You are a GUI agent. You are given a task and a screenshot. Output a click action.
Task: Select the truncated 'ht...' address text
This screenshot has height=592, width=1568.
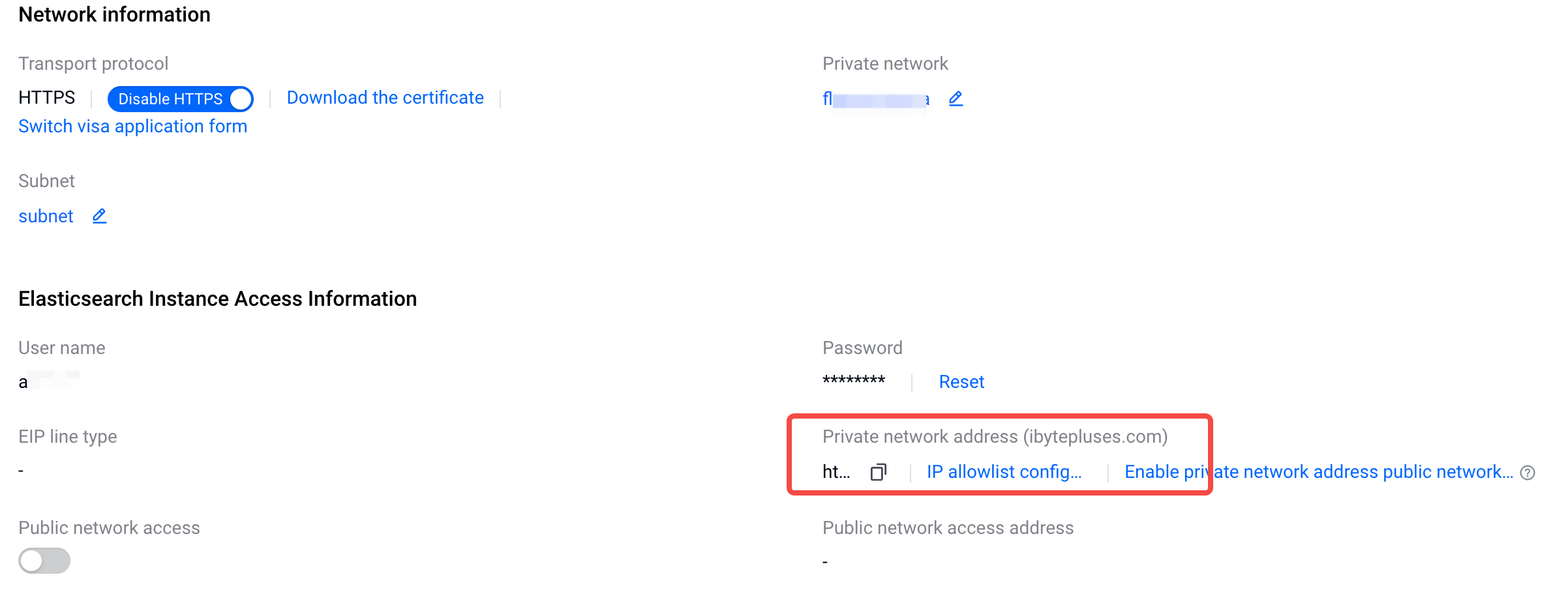pos(836,472)
